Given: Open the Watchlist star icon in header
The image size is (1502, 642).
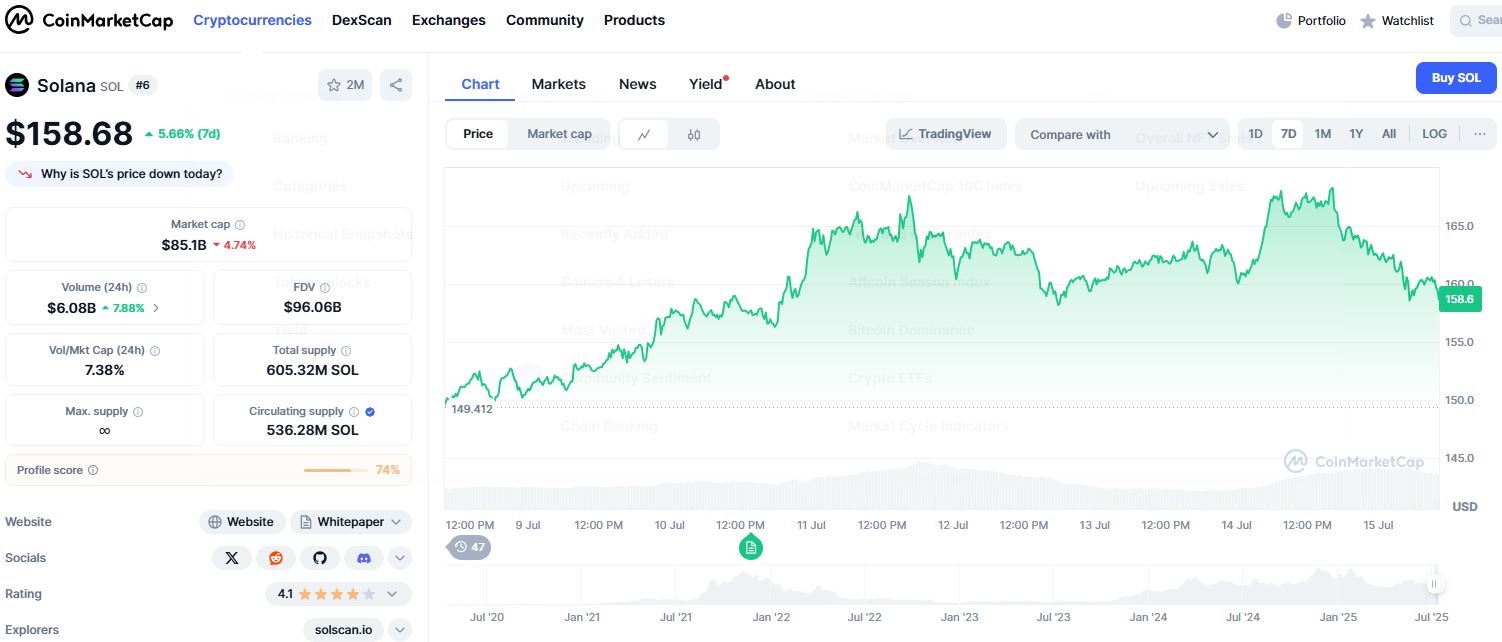Looking at the screenshot, I should (1368, 21).
